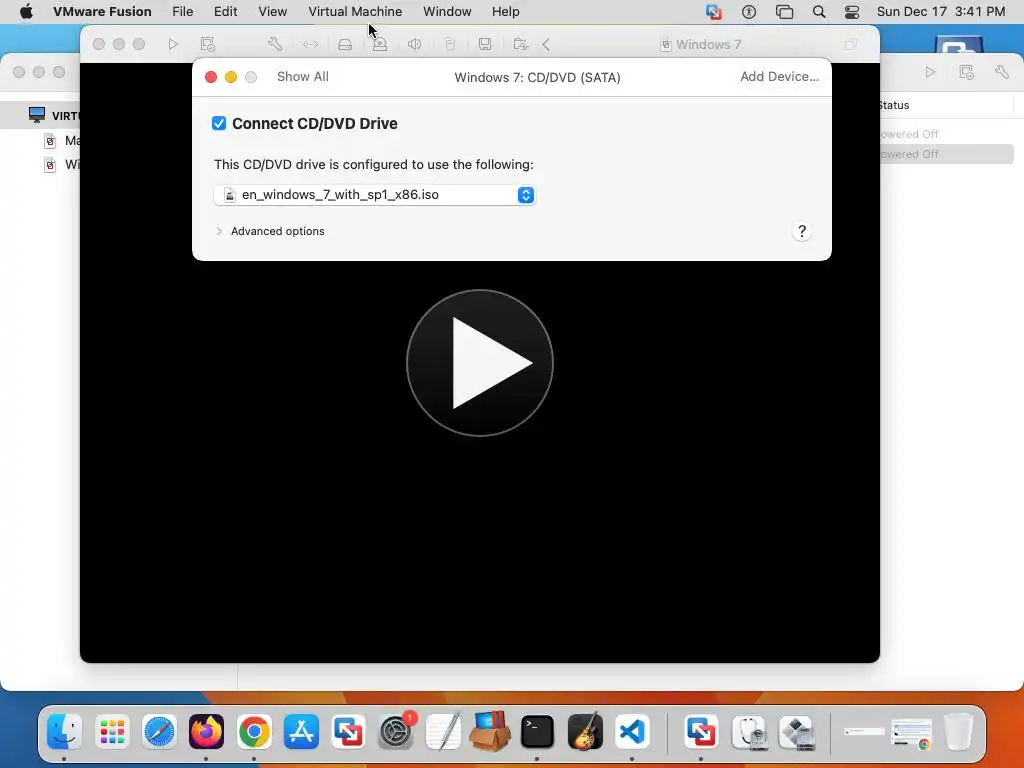The image size is (1024, 768).
Task: Open Terminal from the dock
Action: coord(537,731)
